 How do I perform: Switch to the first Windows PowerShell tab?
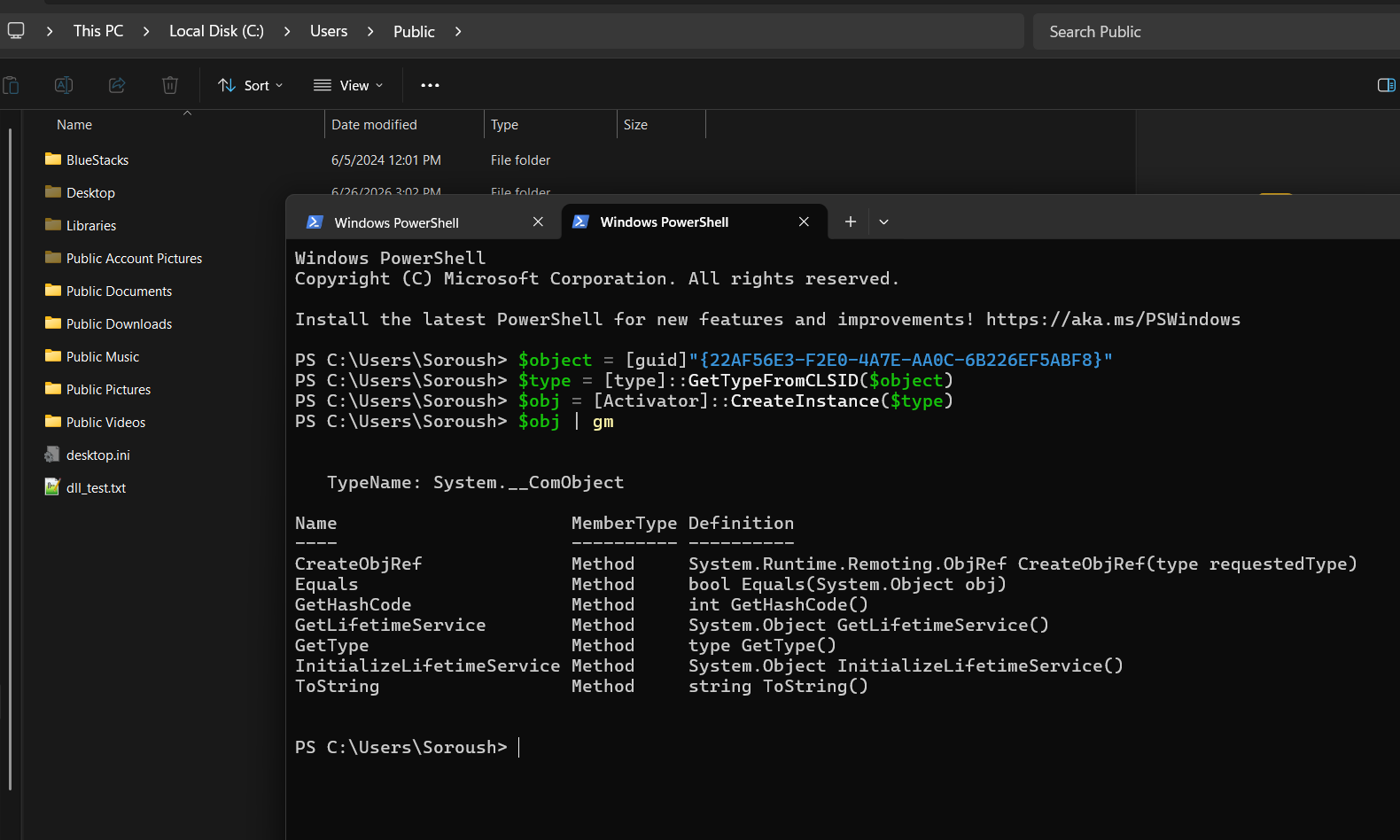click(424, 222)
